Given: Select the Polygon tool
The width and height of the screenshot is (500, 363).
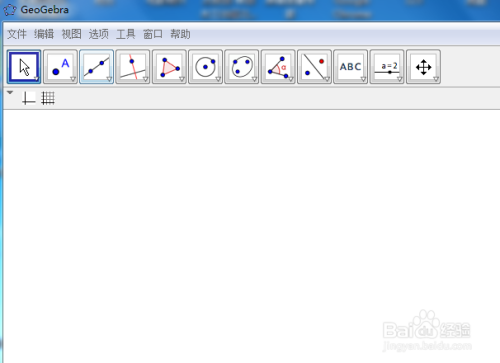Looking at the screenshot, I should (169, 67).
